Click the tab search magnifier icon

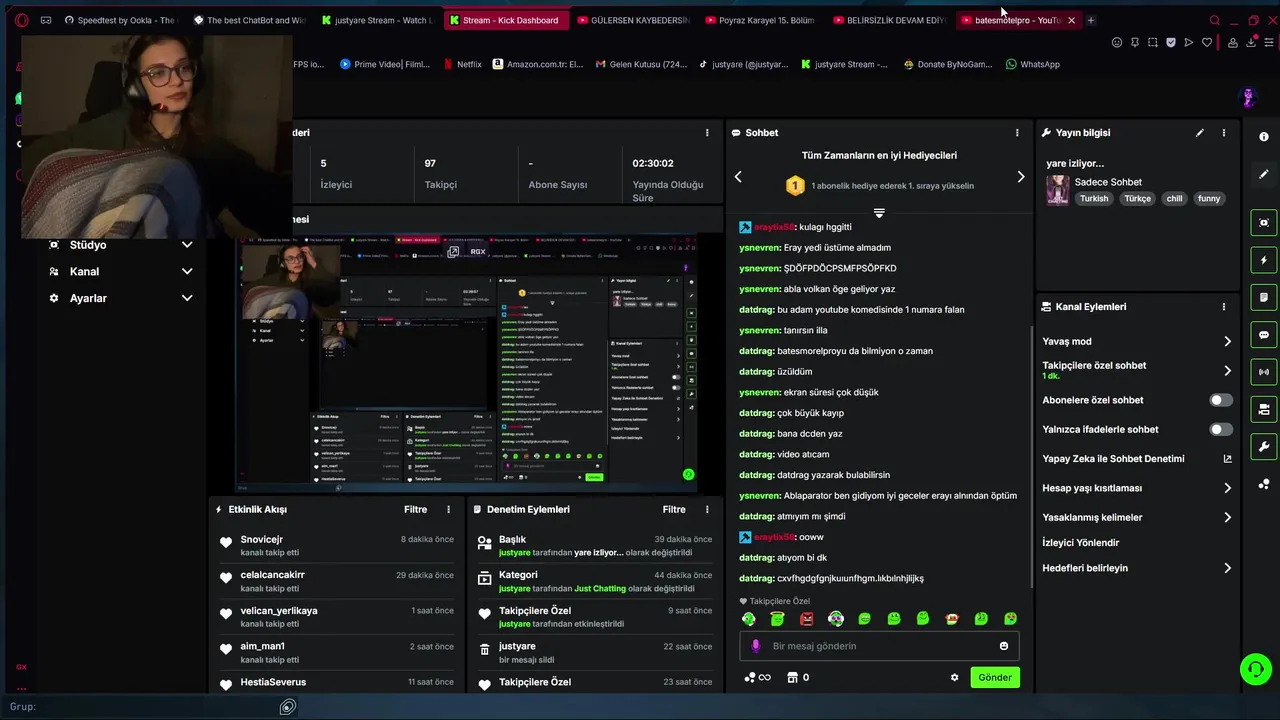tap(1215, 20)
